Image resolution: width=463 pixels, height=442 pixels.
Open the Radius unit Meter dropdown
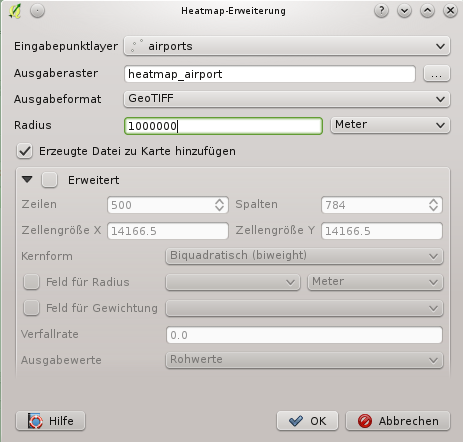390,125
